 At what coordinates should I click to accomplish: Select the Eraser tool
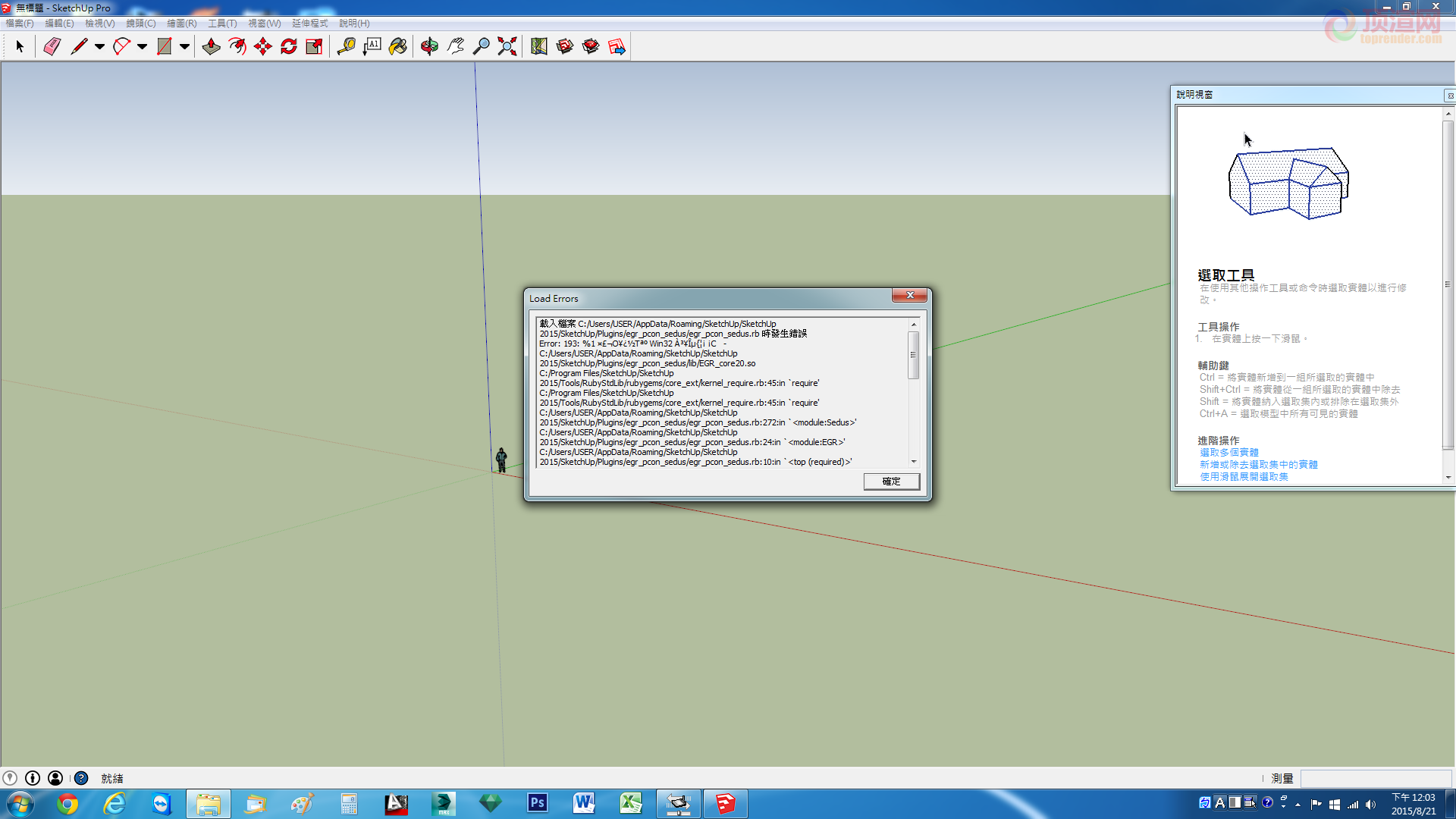(52, 47)
